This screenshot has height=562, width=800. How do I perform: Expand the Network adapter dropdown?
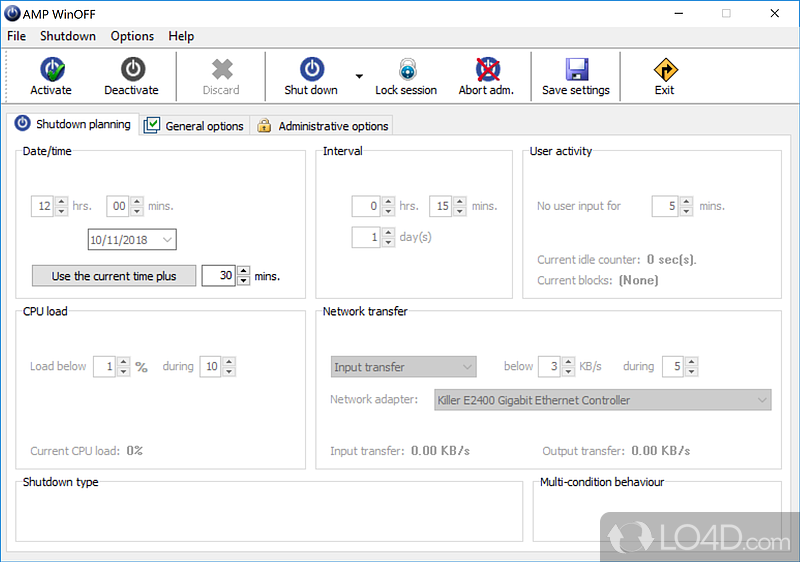click(x=762, y=400)
